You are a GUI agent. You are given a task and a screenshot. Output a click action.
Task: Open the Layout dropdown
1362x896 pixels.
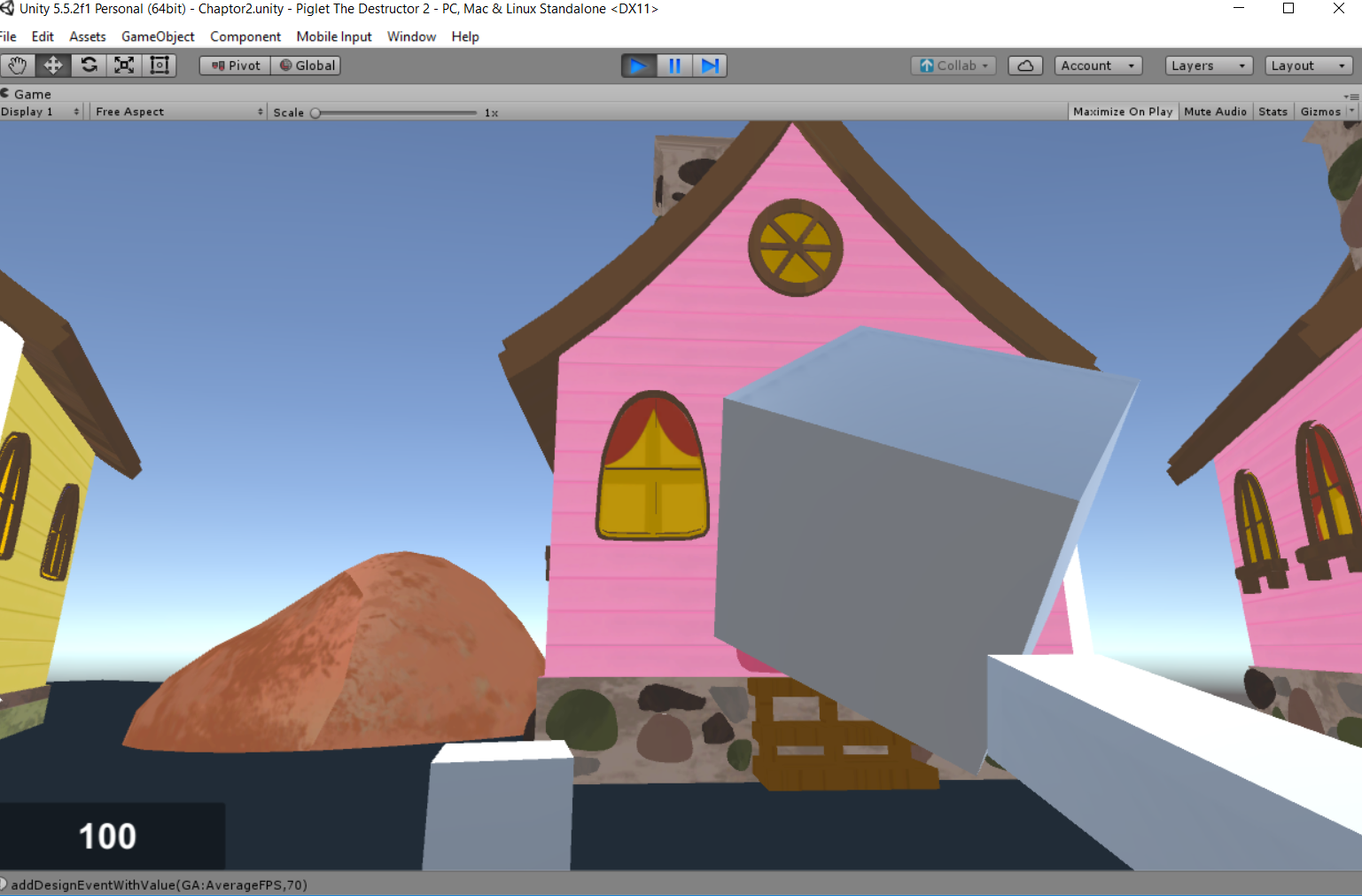point(1309,66)
